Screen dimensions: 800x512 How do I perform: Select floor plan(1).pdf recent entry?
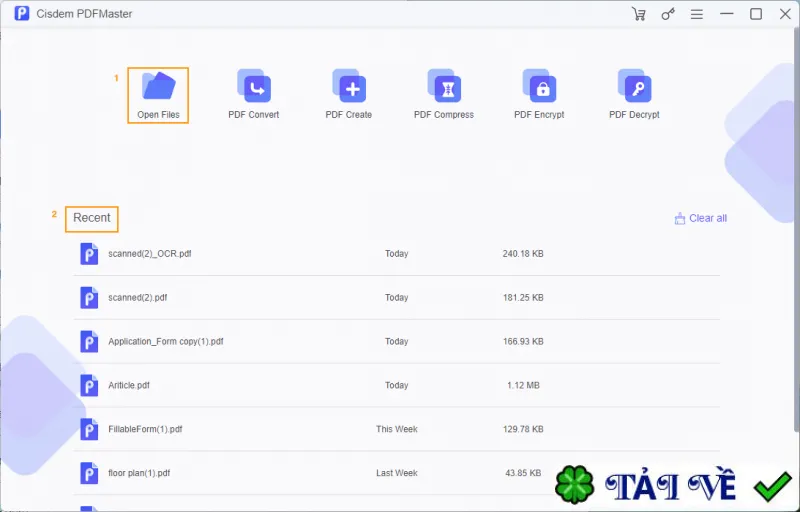[396, 473]
